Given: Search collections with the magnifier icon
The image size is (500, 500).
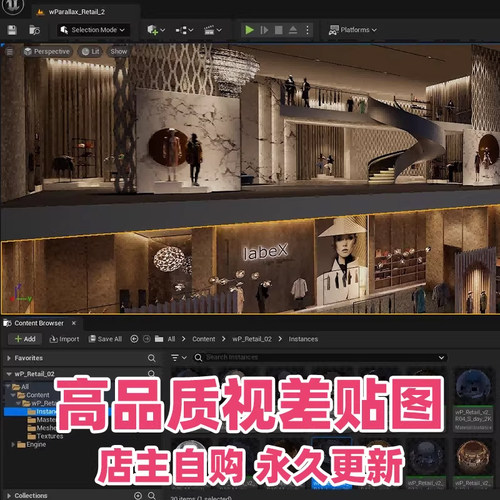Looking at the screenshot, I should coord(152,496).
